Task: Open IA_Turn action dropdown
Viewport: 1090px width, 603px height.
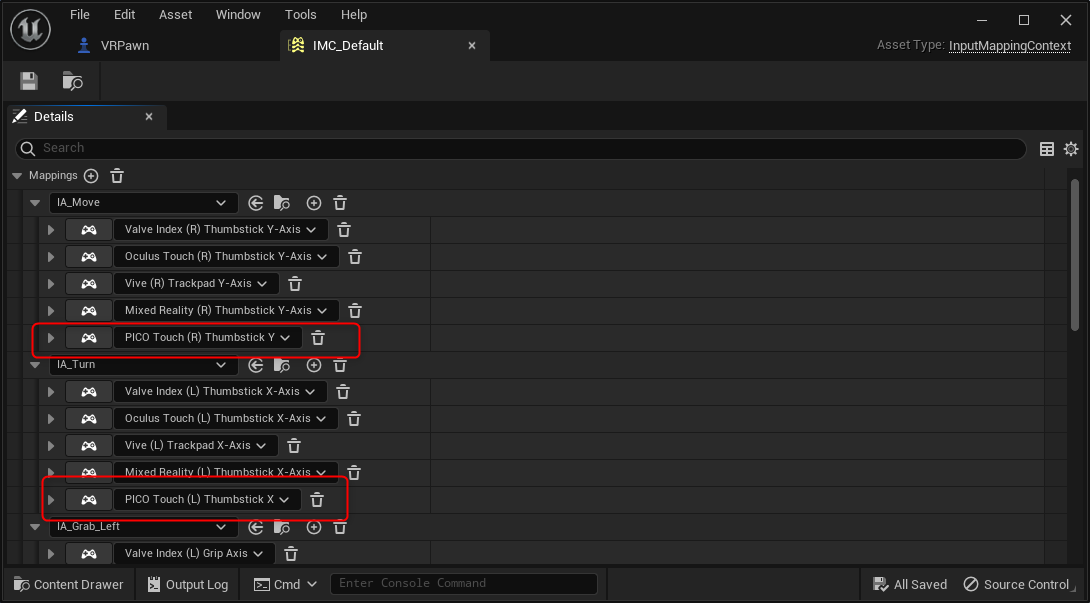Action: [x=143, y=364]
